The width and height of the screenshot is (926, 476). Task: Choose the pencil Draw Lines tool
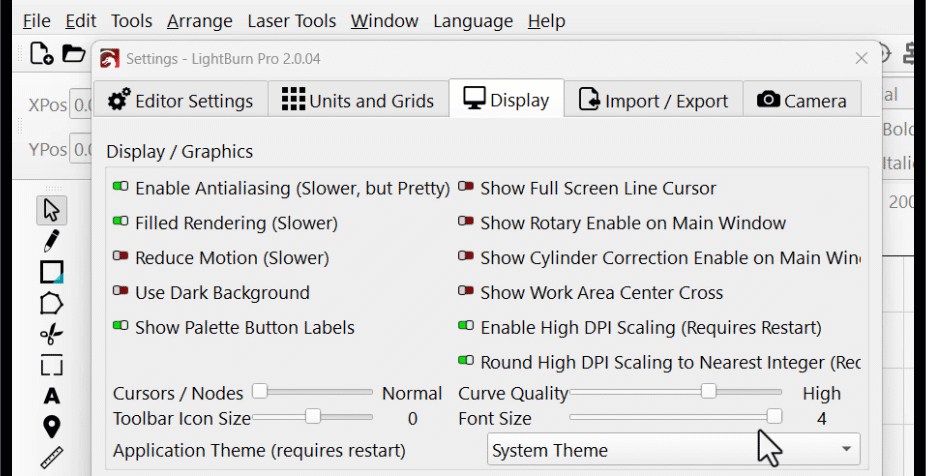[52, 240]
